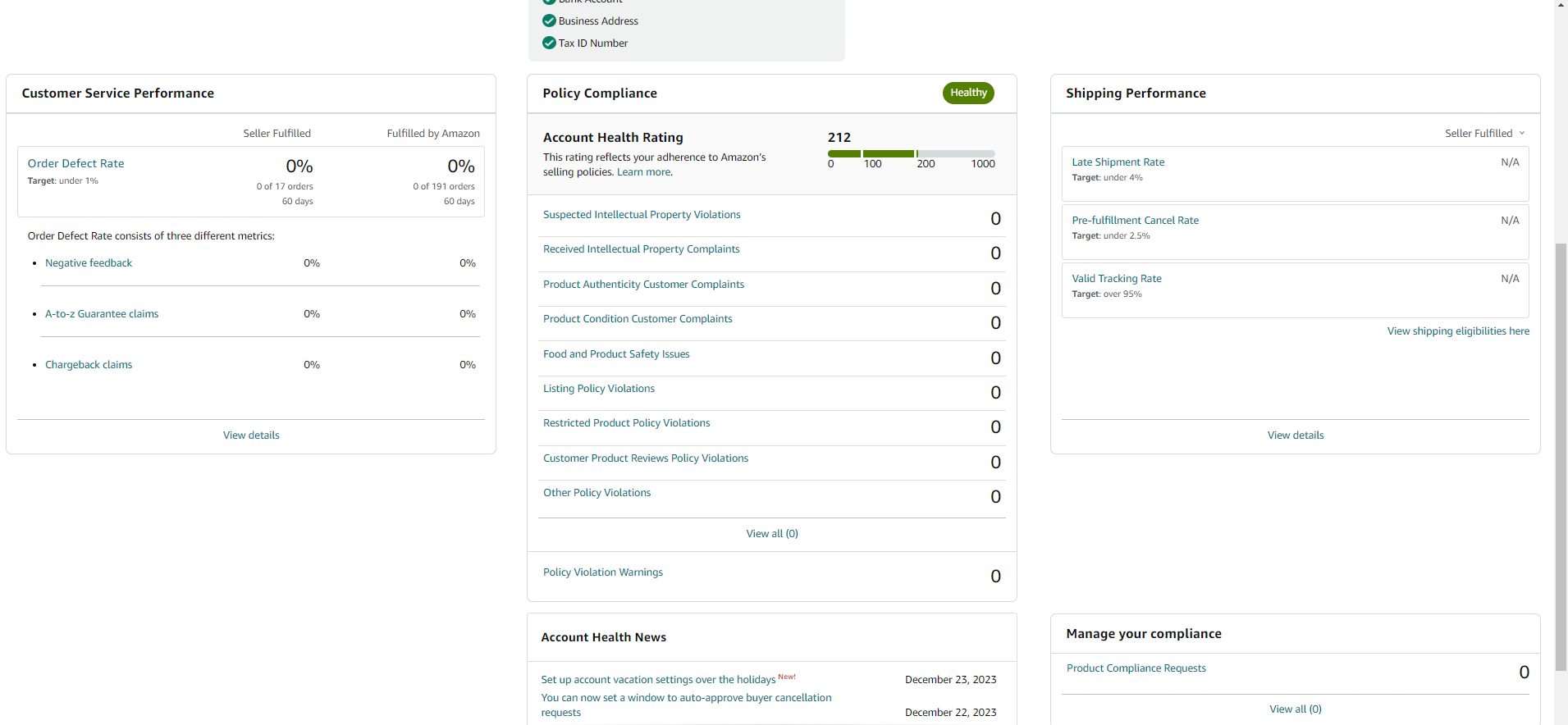Open news about auto-approve buyer cancellation requests
This screenshot has height=725, width=1568.
click(x=686, y=705)
